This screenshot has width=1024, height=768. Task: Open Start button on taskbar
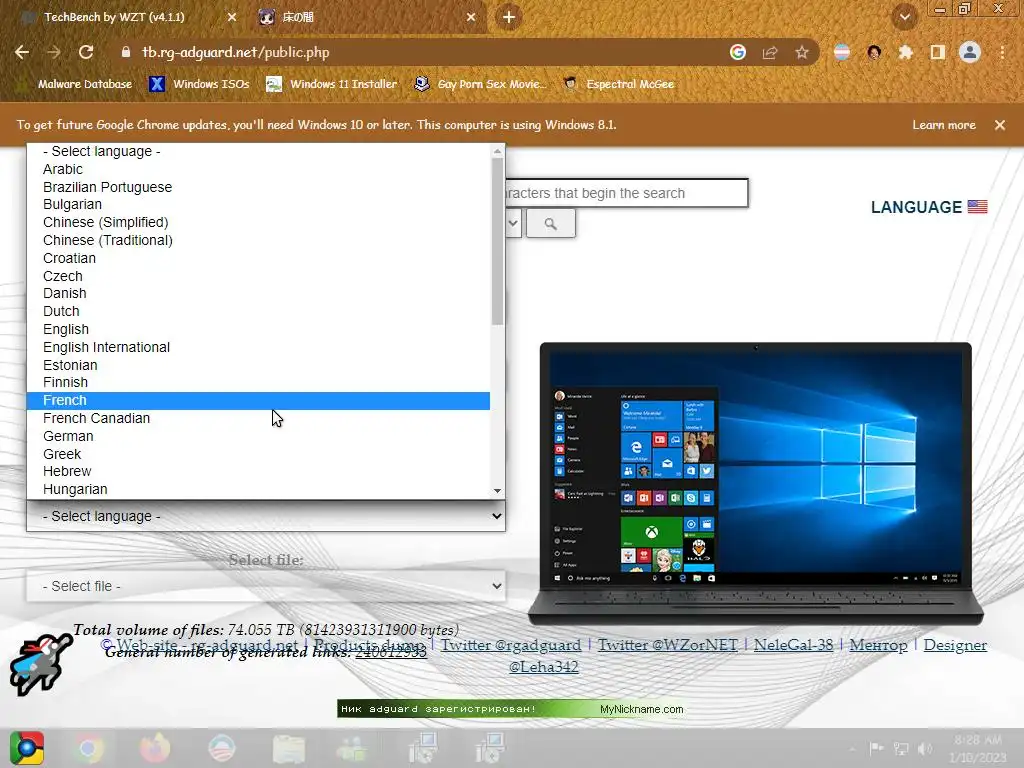click(x=27, y=748)
